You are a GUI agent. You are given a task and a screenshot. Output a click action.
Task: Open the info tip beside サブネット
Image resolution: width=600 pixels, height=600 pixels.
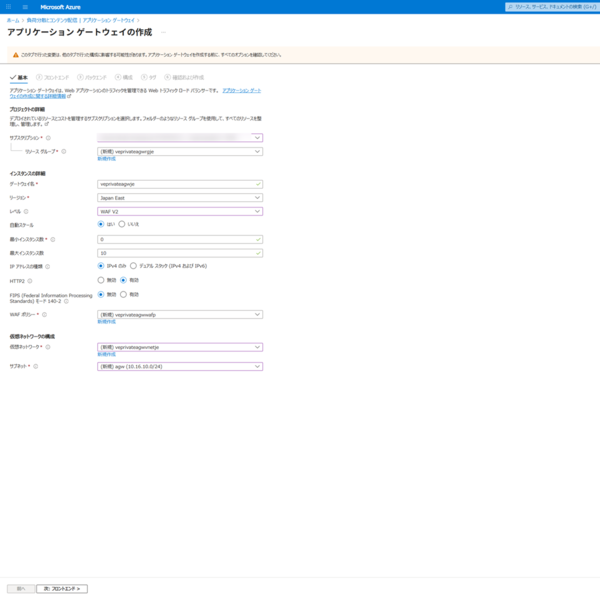tap(36, 366)
